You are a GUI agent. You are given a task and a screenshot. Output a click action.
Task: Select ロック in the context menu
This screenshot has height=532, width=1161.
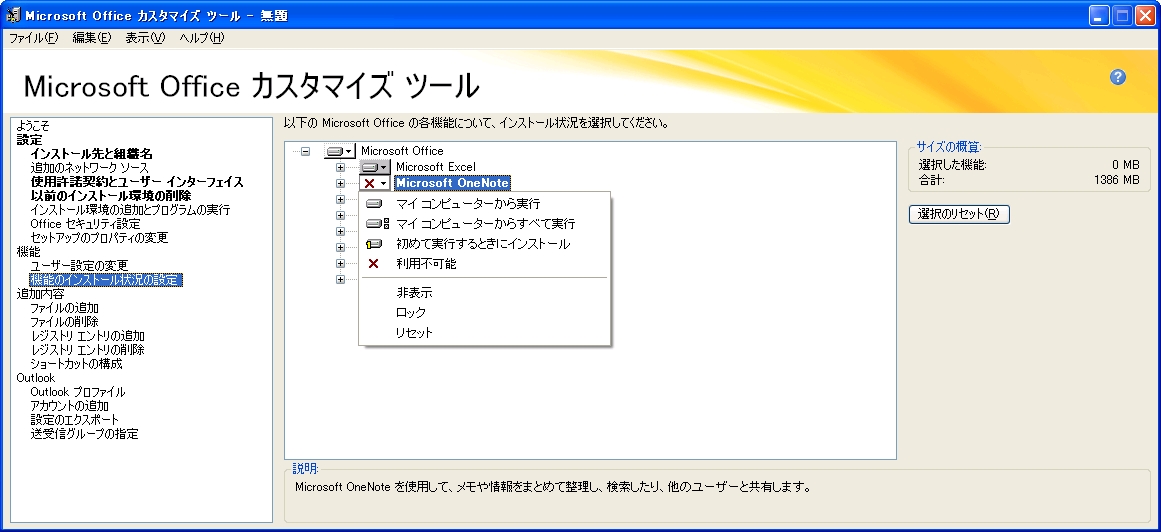click(x=411, y=313)
